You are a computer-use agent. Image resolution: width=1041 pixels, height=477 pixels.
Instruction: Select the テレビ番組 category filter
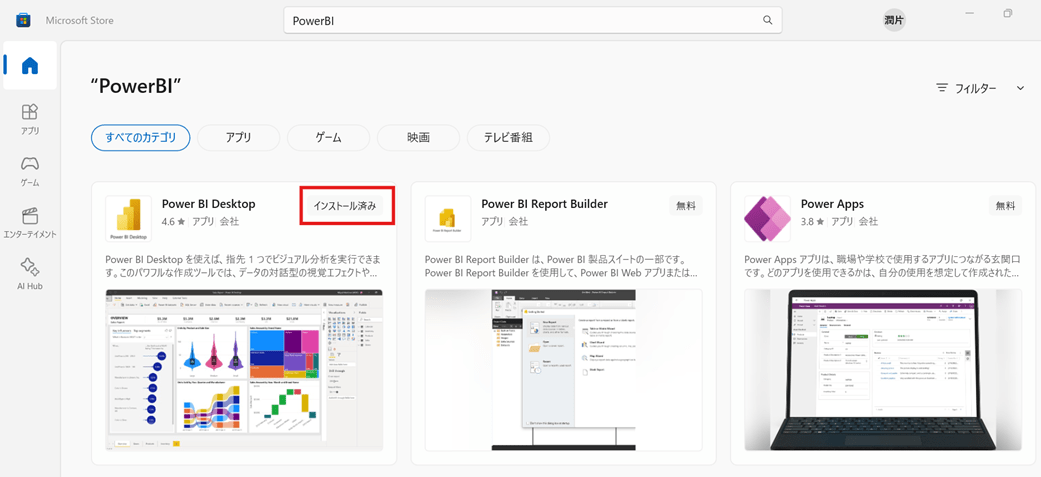point(509,138)
